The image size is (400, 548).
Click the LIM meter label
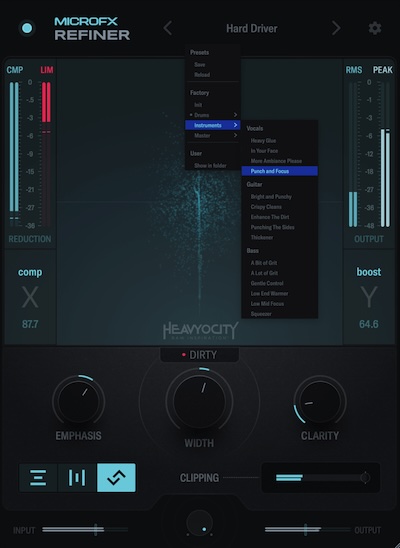coord(46,70)
